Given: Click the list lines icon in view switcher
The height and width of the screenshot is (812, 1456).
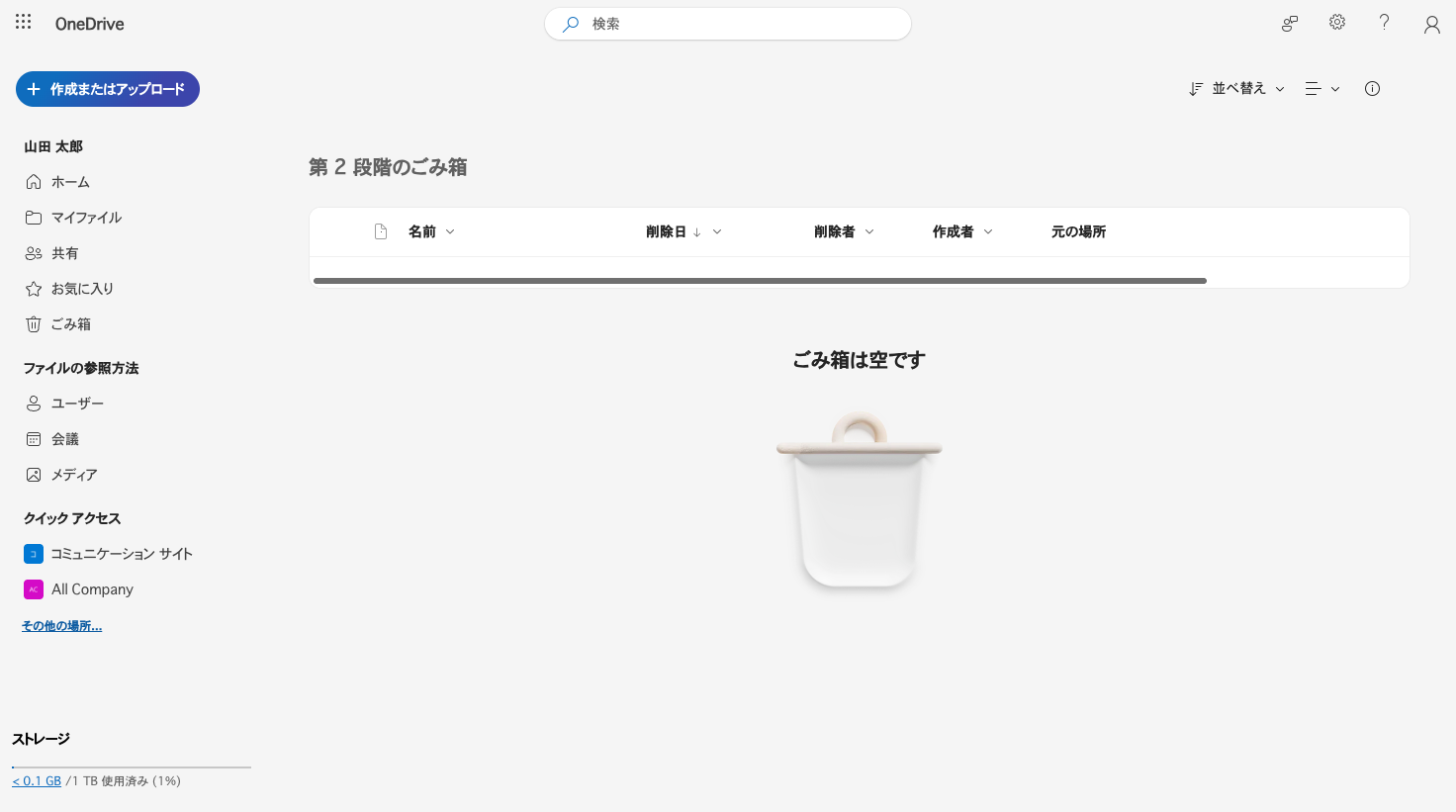Looking at the screenshot, I should (x=1314, y=89).
